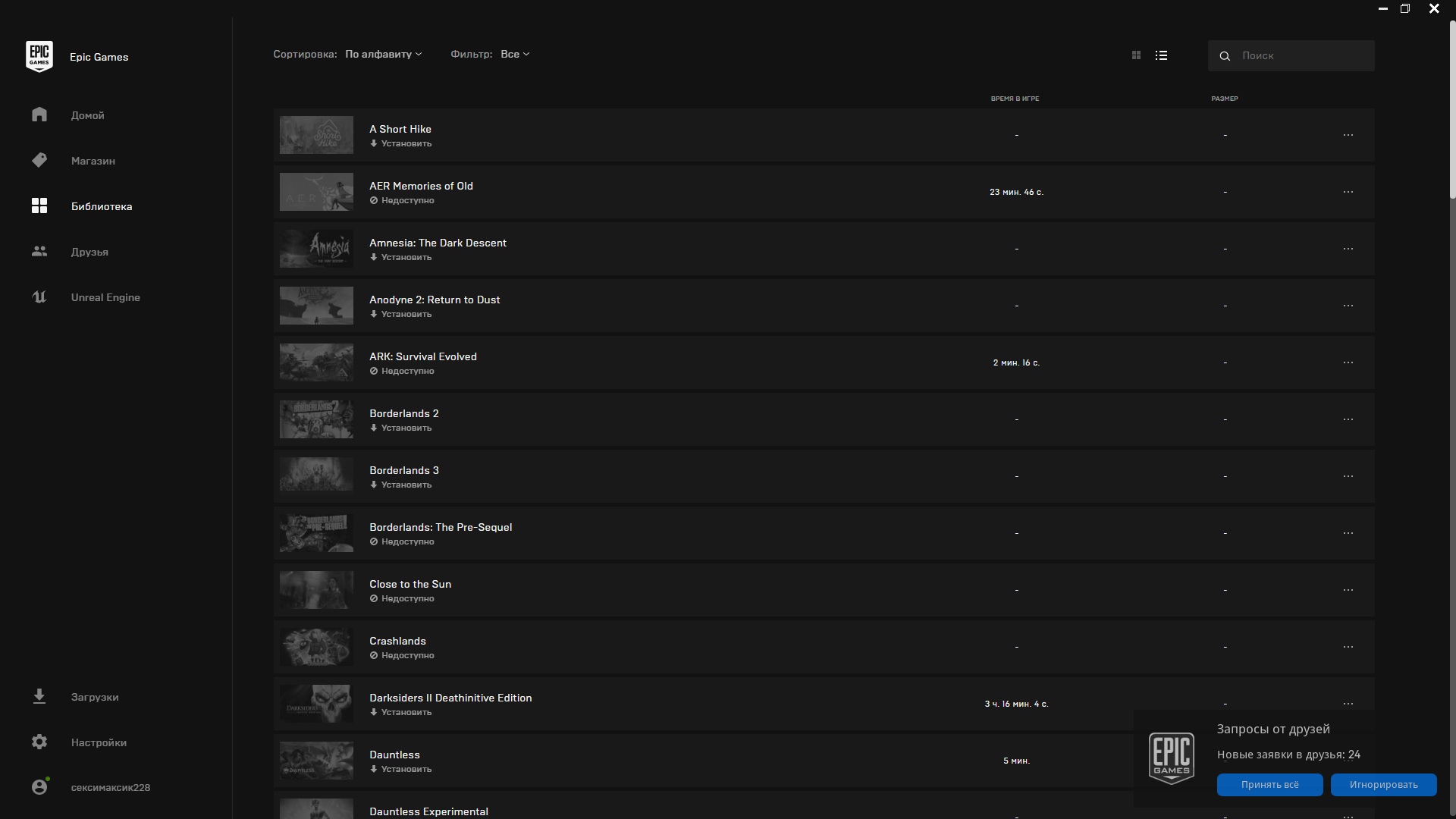
Task: Click the 23 мин. 46 с. playtime value
Action: coord(1016,192)
